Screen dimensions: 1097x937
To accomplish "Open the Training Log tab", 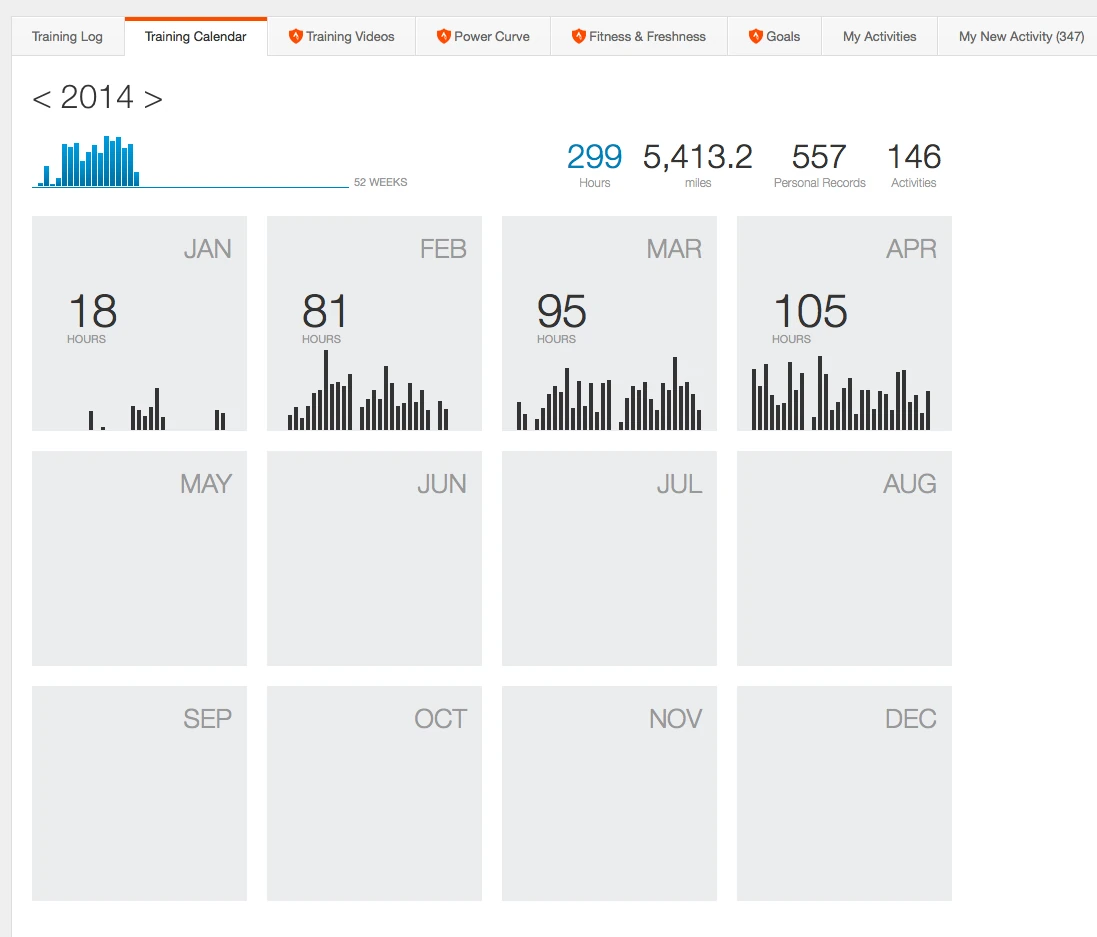I will tap(67, 37).
